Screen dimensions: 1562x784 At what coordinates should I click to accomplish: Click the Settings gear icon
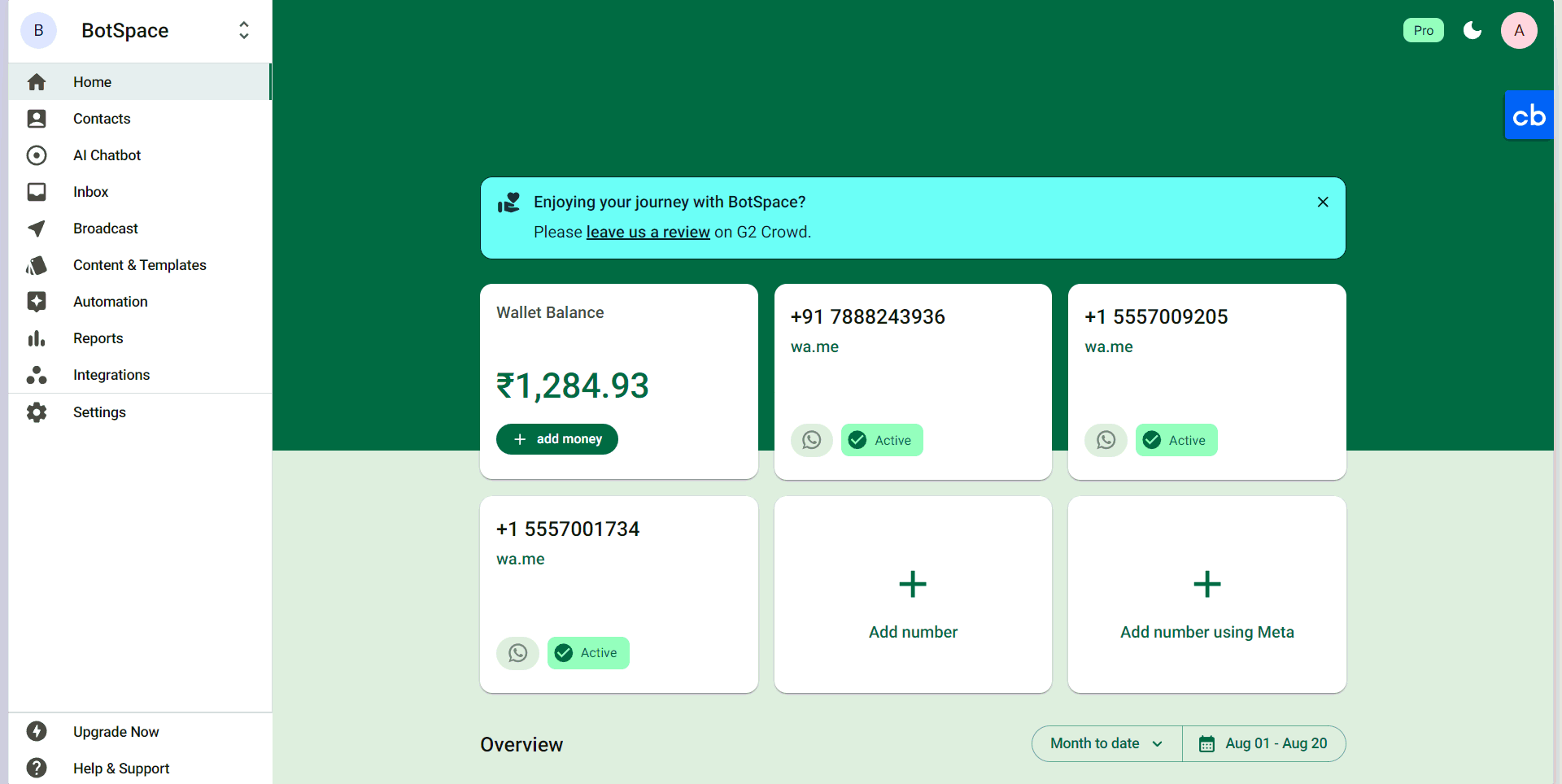37,412
